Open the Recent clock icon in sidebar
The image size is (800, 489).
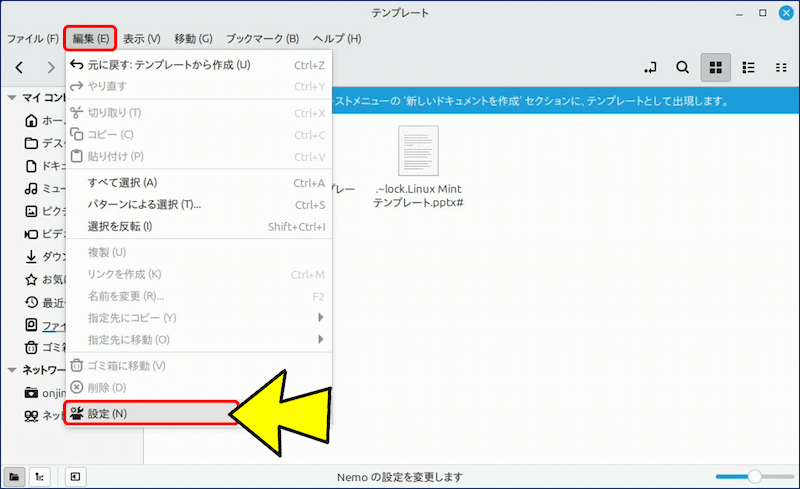point(31,302)
